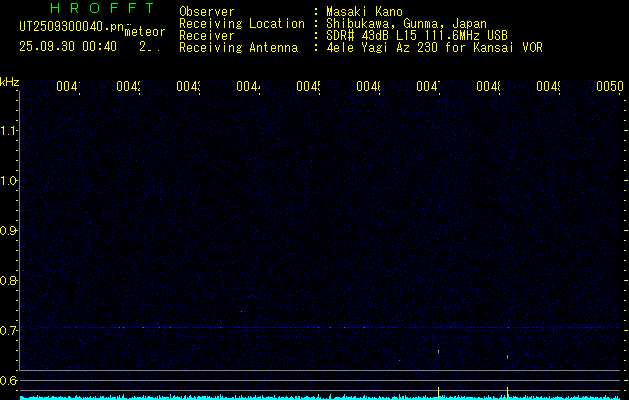This screenshot has height=400, width=629.
Task: Click the 0.8 kHz frequency tick
Action: pos(9,281)
